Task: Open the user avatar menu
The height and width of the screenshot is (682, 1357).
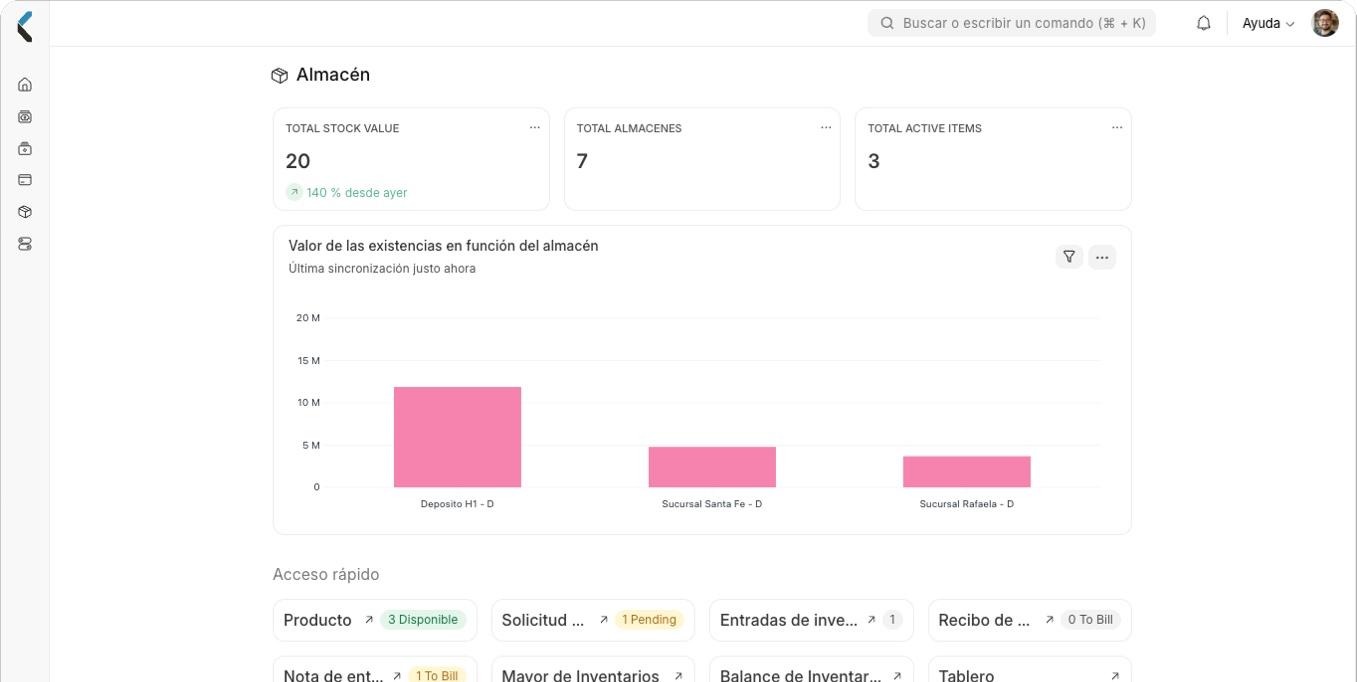Action: pyautogui.click(x=1325, y=23)
